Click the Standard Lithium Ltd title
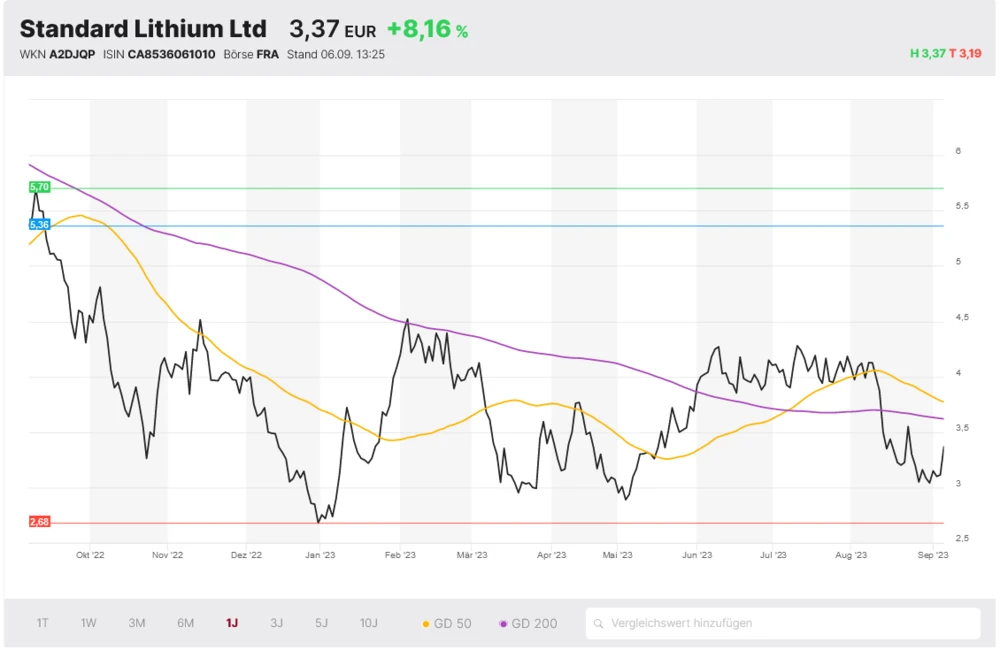 (x=143, y=28)
